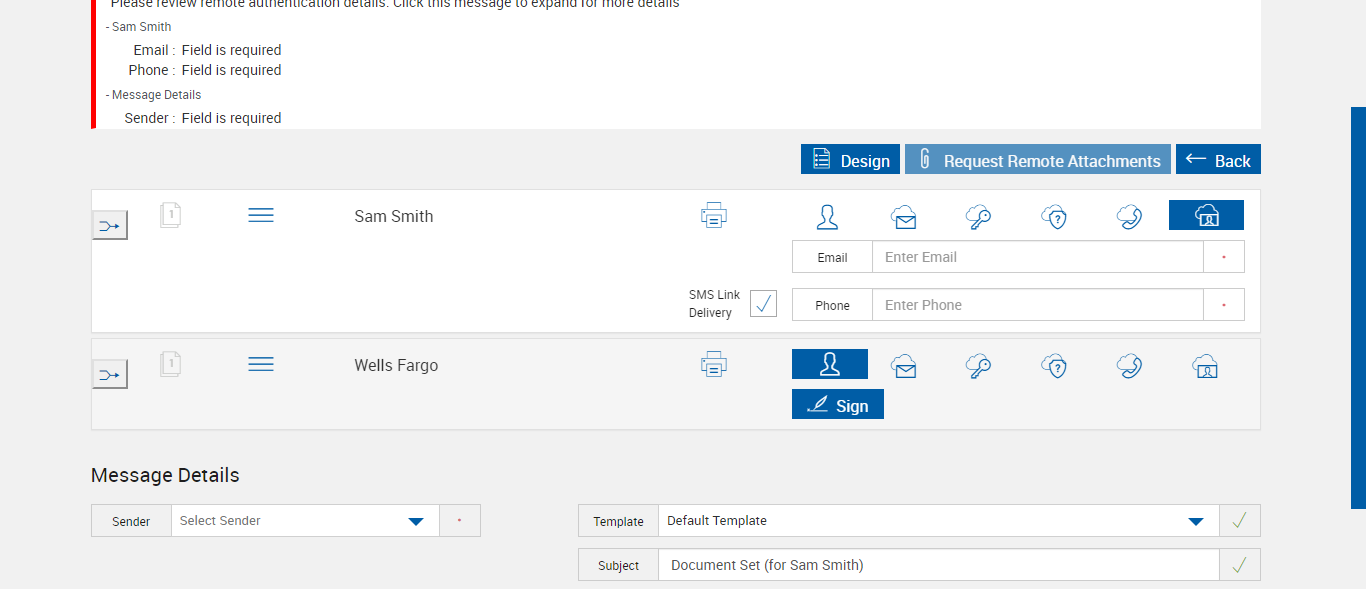The image size is (1366, 589).
Task: Expand the remote authentication review message
Action: [x=395, y=5]
